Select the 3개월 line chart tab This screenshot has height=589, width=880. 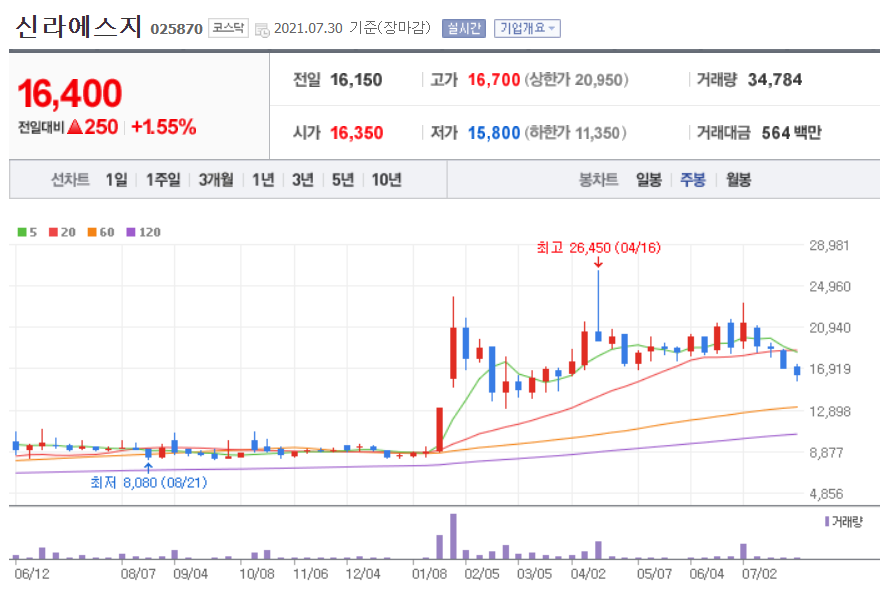pos(216,180)
